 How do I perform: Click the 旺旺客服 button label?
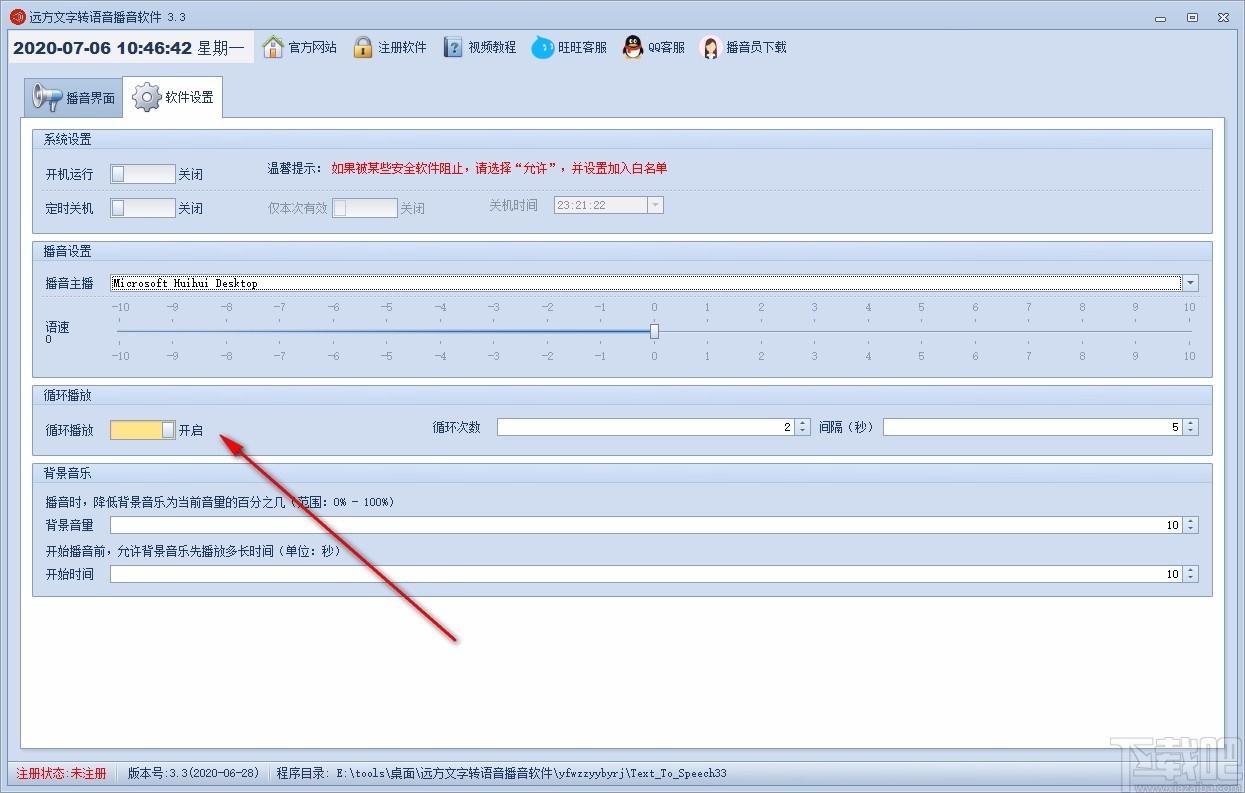pyautogui.click(x=583, y=47)
